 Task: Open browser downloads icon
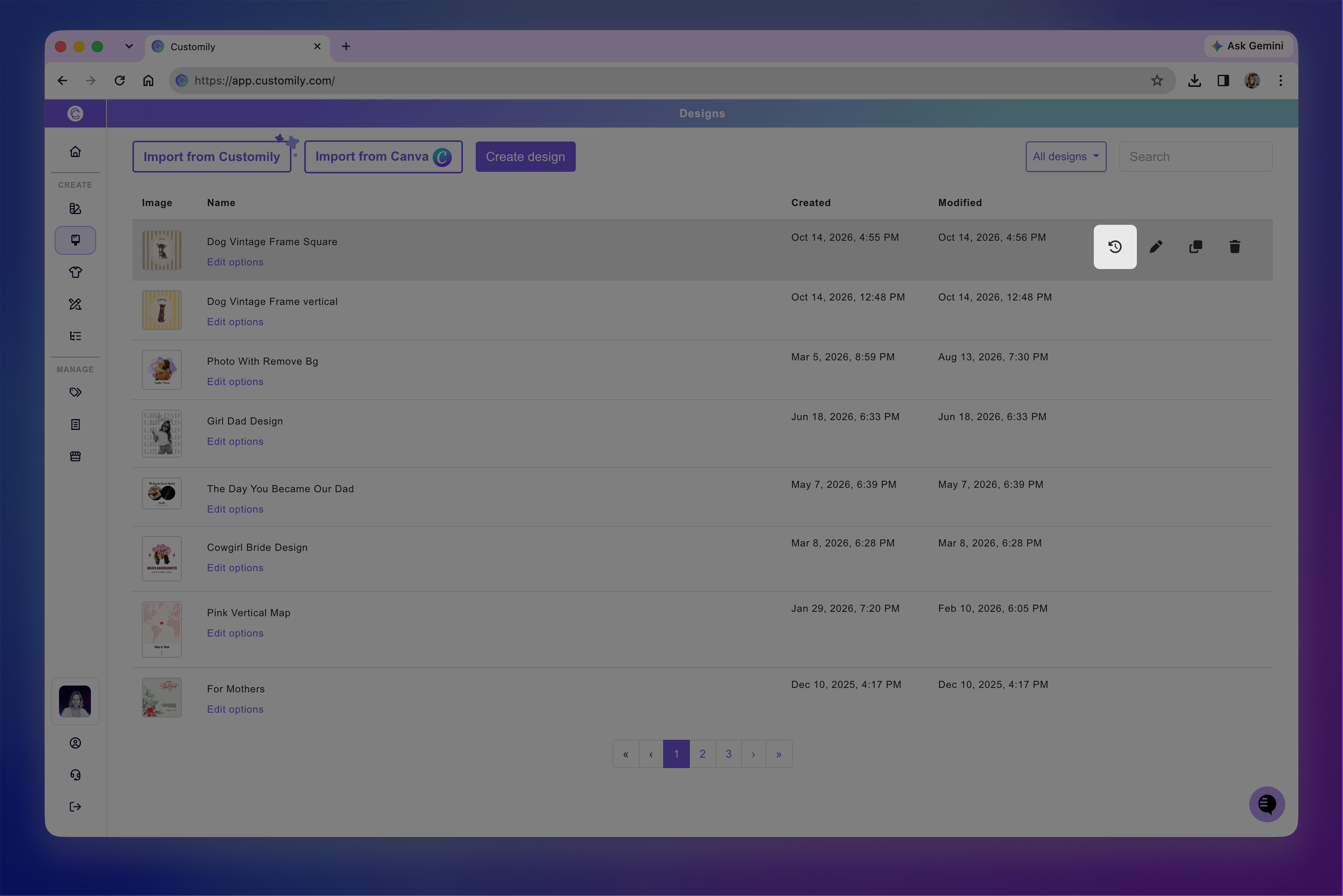[1194, 81]
